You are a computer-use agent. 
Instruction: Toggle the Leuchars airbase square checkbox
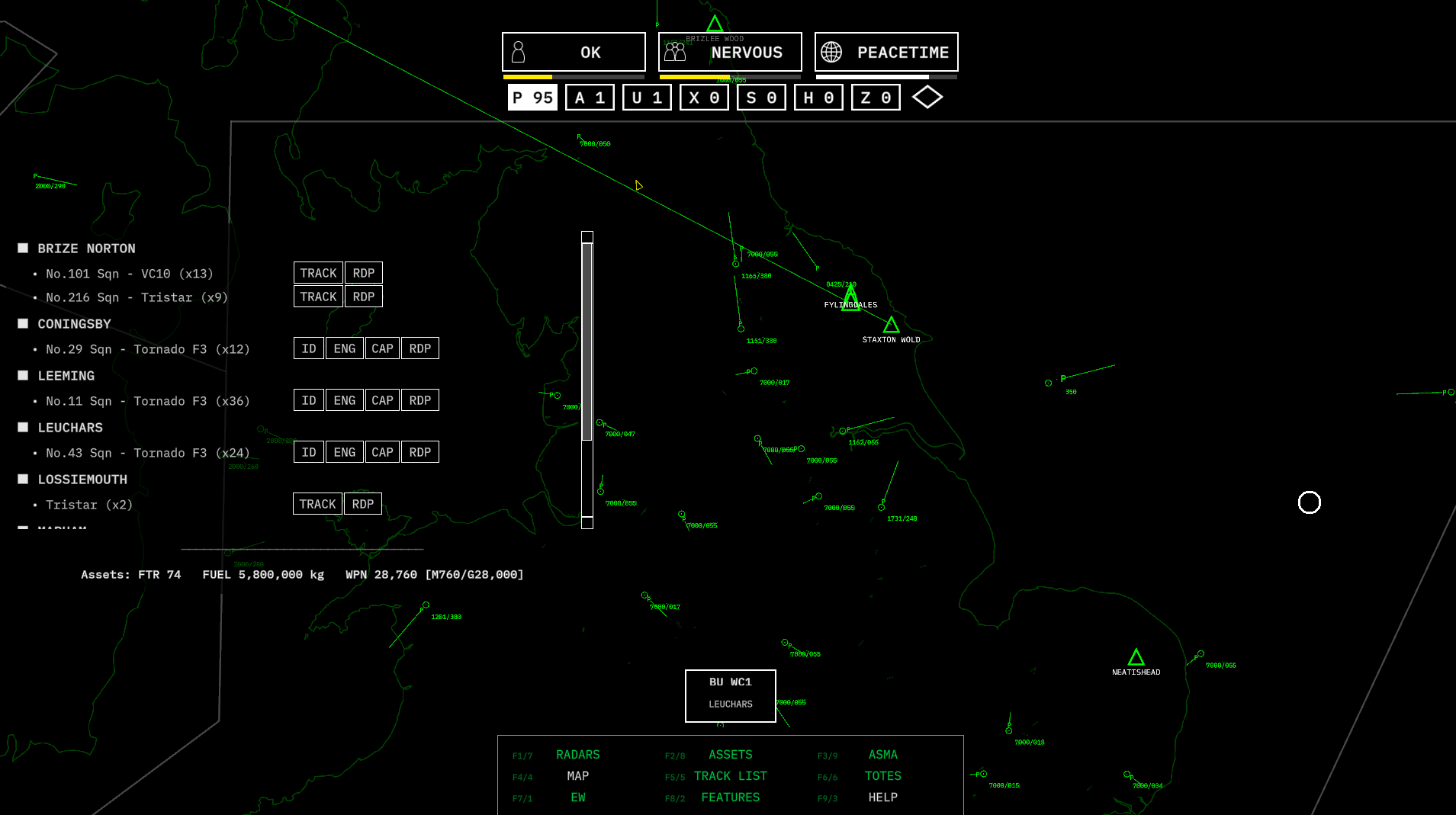coord(23,428)
